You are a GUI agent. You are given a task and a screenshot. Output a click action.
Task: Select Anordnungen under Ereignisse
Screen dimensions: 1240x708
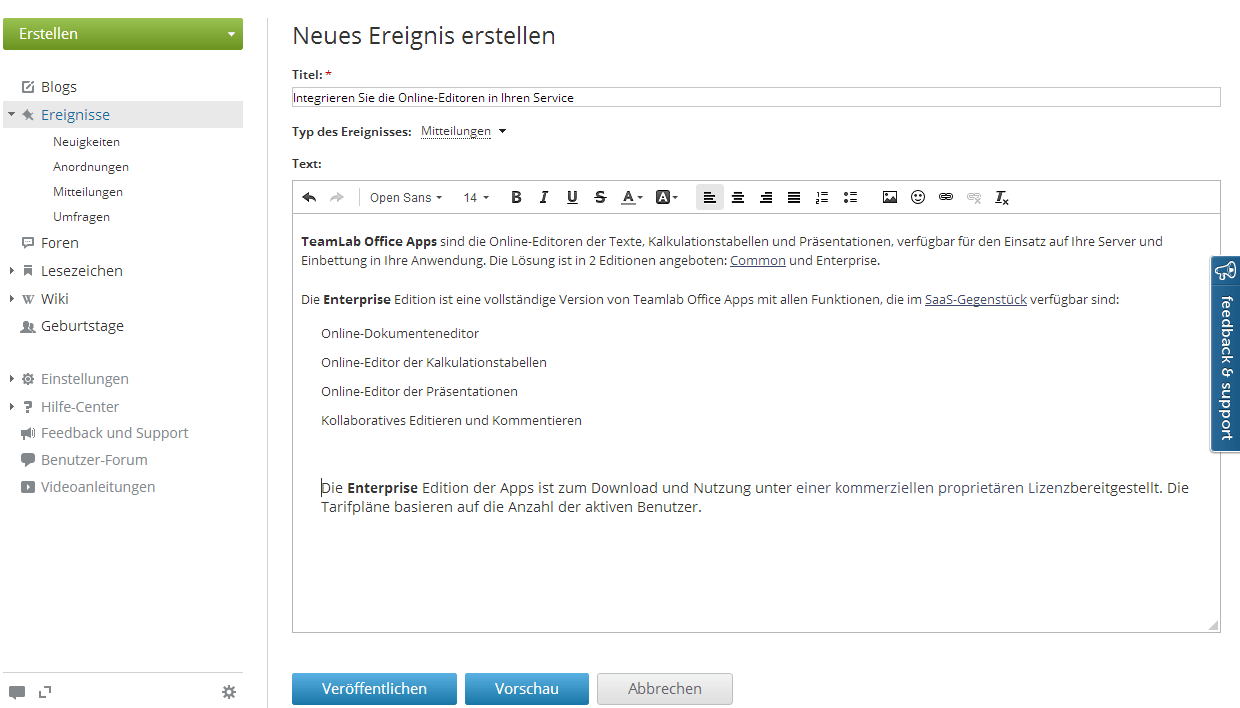coord(91,167)
